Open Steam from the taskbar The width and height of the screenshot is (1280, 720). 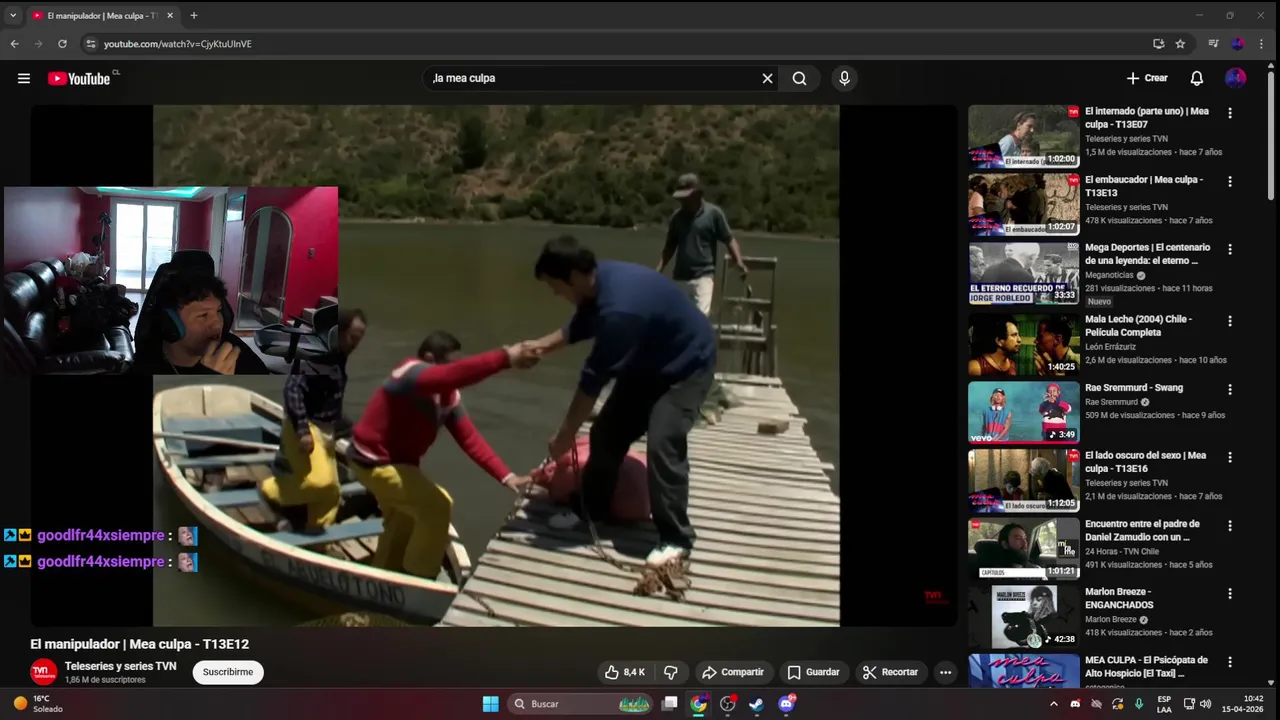coord(757,704)
